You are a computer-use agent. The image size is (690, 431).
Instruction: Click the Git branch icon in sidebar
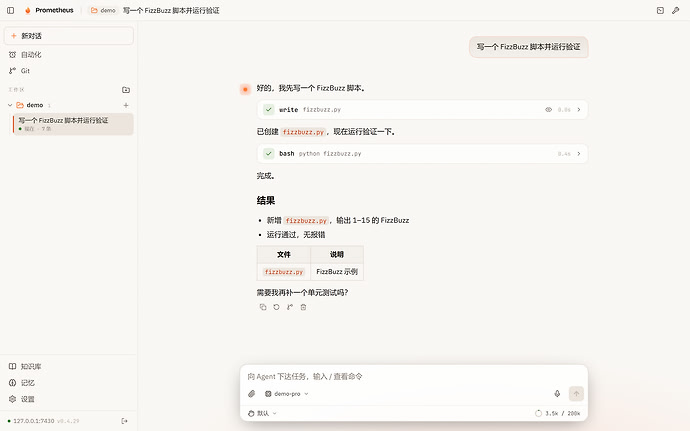(12, 70)
